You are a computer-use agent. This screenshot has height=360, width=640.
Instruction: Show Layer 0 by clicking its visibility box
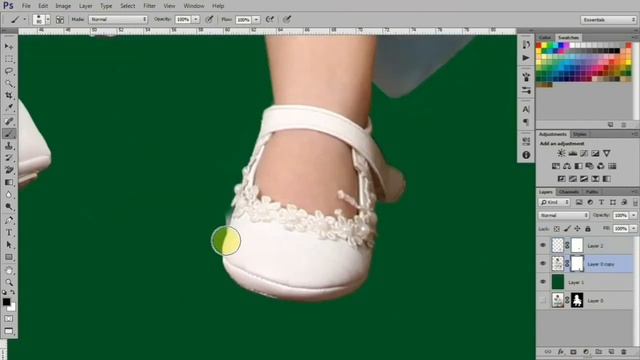[x=543, y=300]
